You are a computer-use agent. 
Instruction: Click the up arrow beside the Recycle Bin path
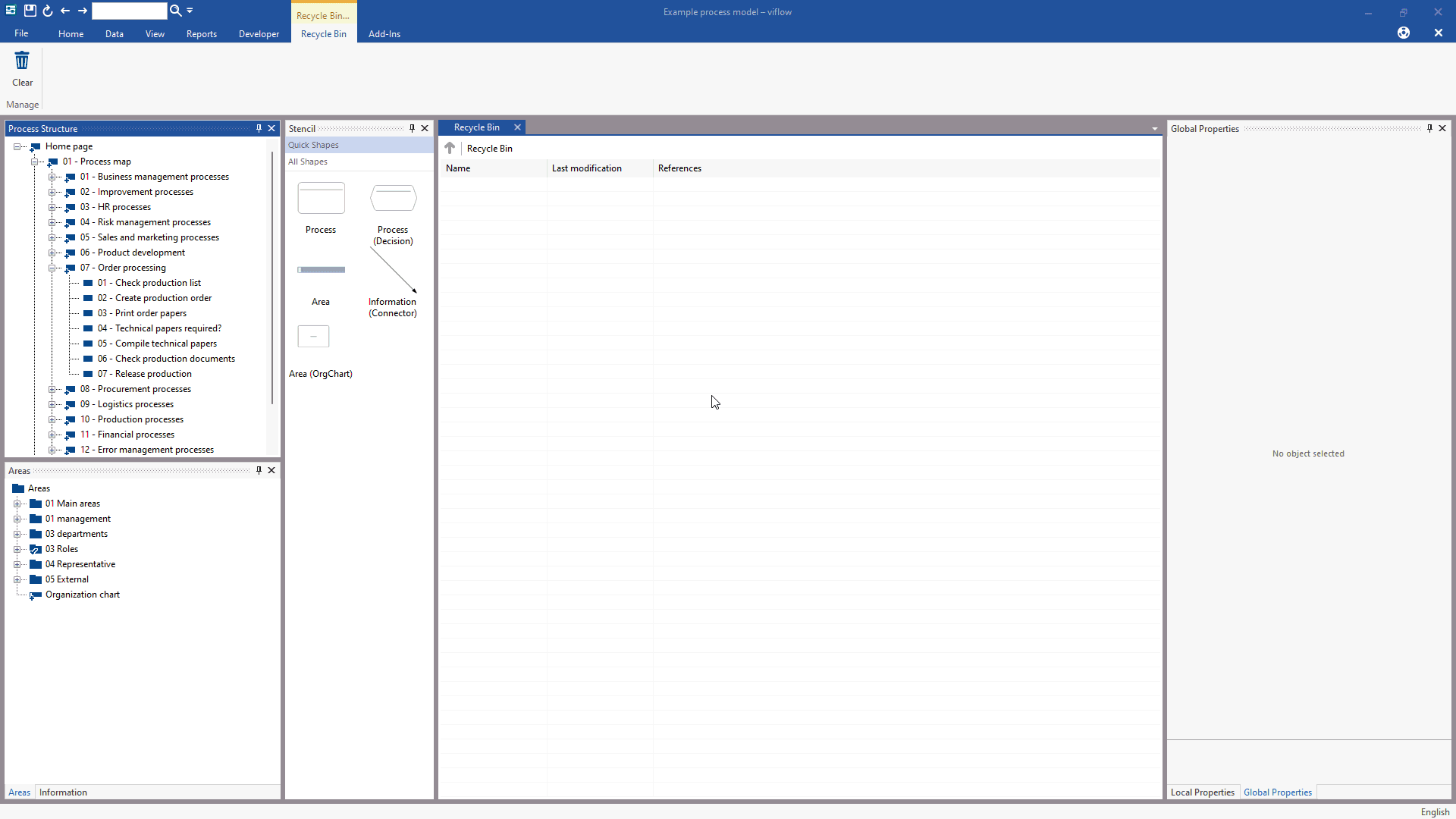click(x=450, y=148)
